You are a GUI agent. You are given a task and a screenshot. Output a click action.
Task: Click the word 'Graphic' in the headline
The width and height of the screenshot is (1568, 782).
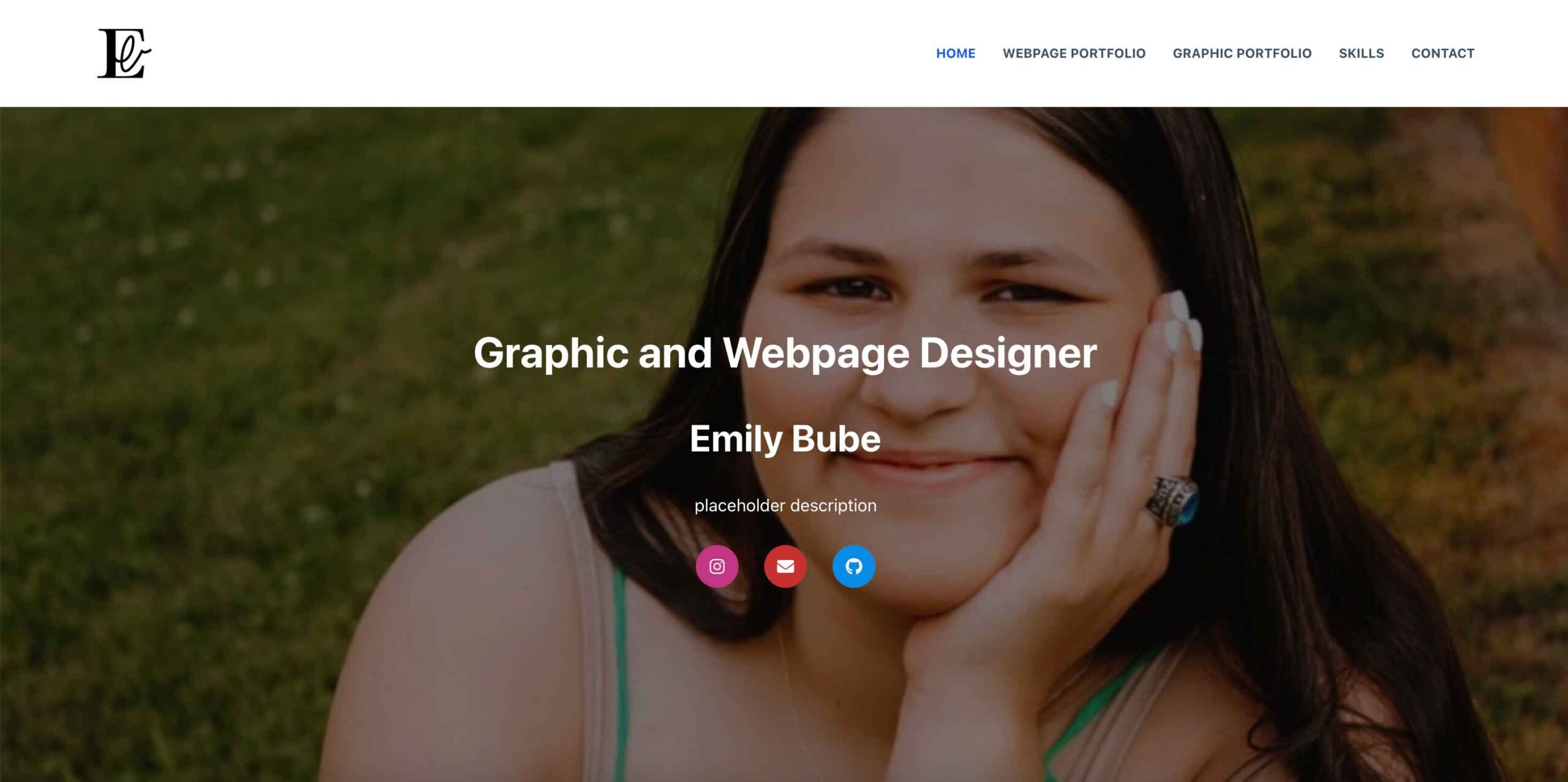[x=551, y=354]
